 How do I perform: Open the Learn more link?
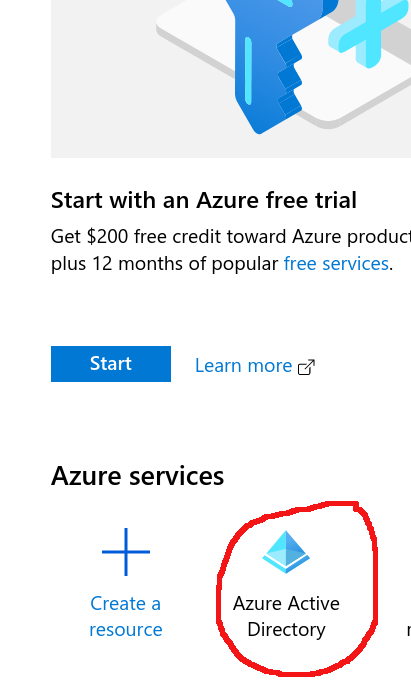point(243,366)
